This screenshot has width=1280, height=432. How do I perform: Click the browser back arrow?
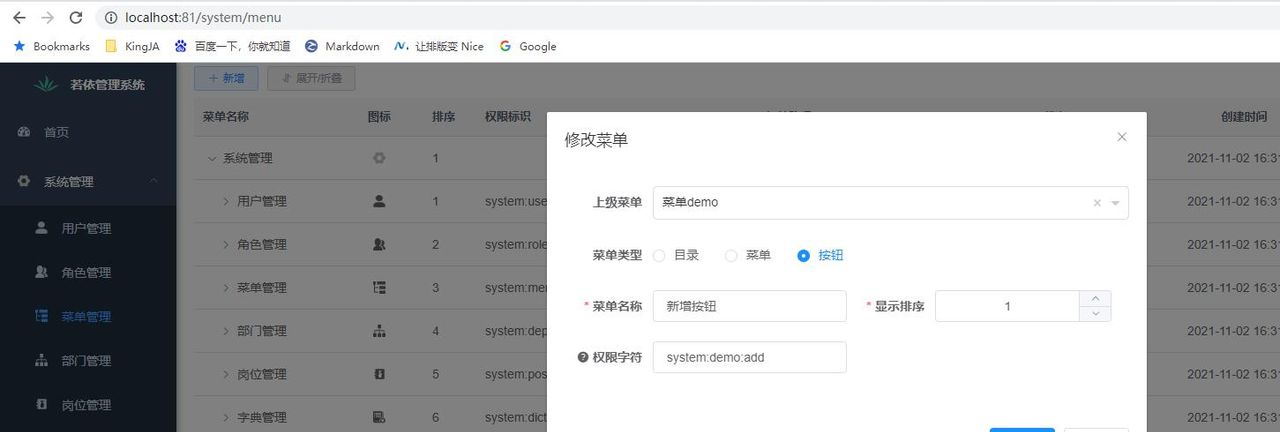point(19,18)
